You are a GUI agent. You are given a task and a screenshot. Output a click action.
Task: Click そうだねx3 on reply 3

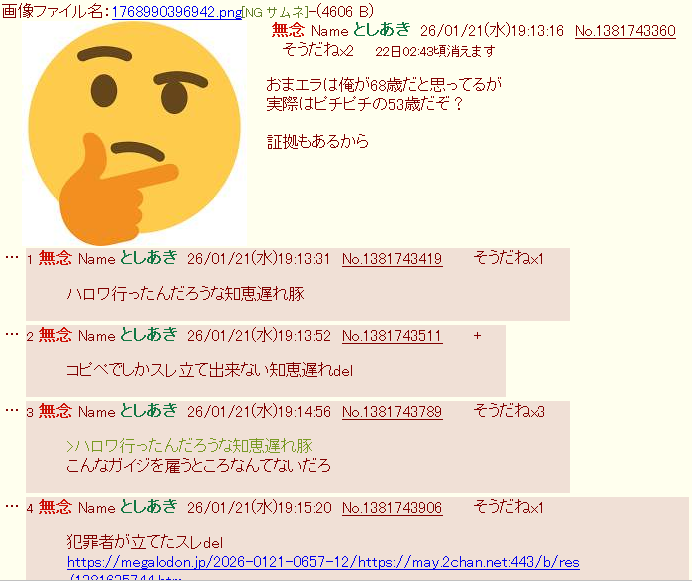point(509,411)
